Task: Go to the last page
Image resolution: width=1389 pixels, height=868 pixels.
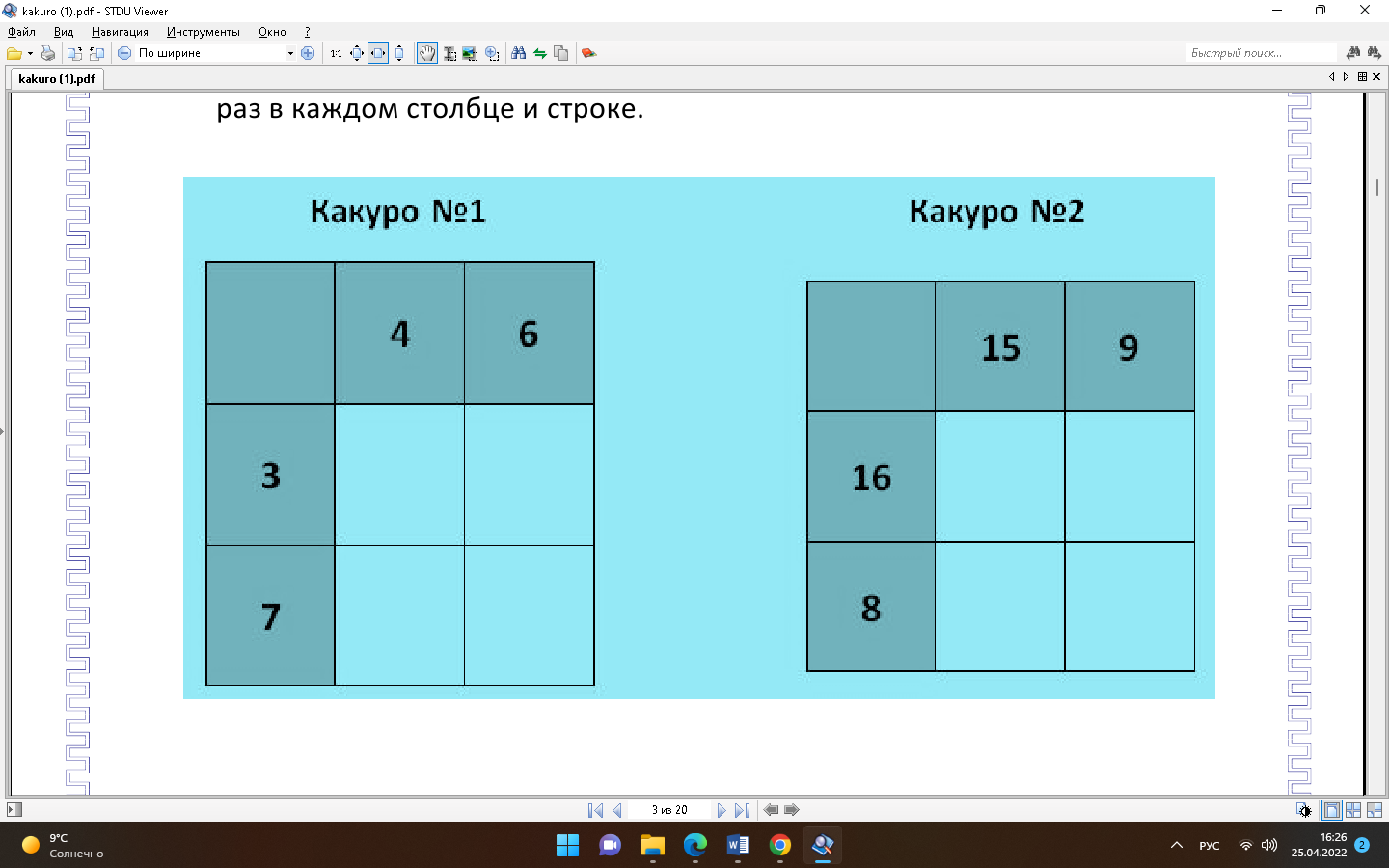Action: click(x=742, y=810)
